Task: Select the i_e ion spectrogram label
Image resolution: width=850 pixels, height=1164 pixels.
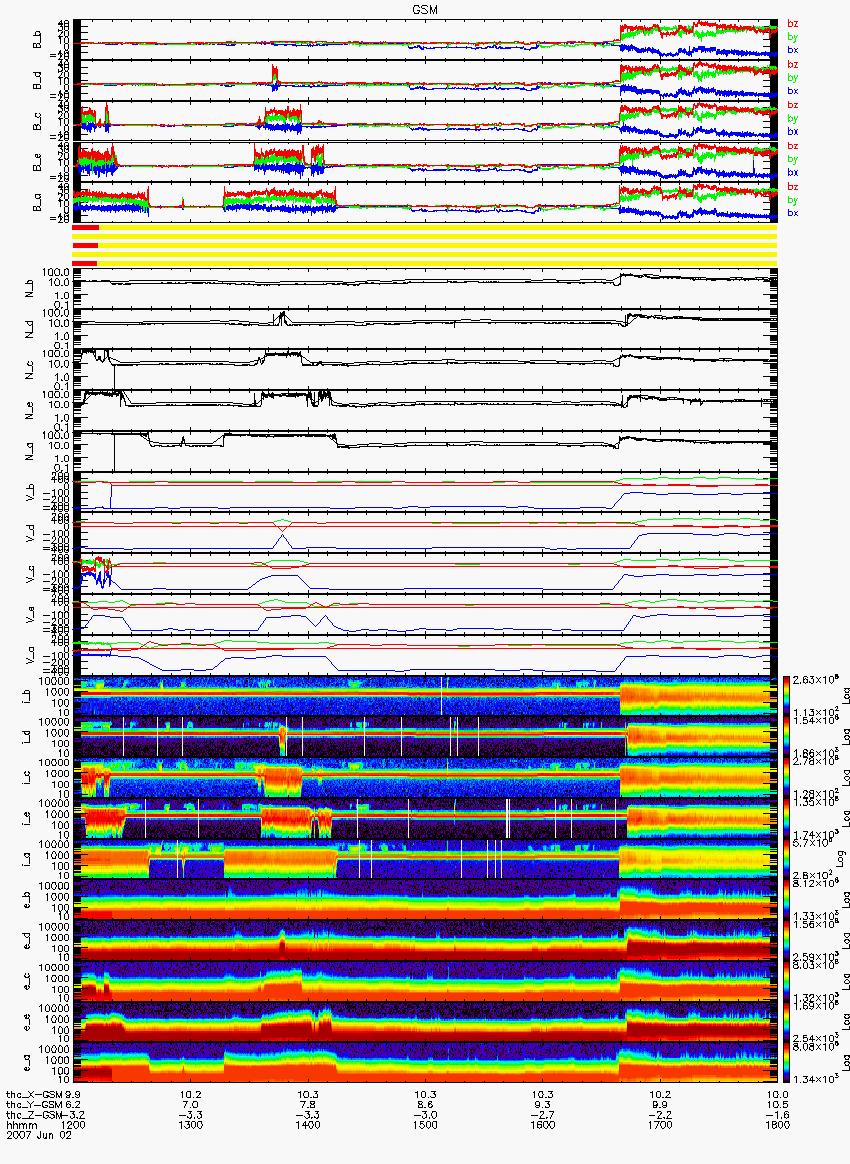Action: pyautogui.click(x=27, y=819)
